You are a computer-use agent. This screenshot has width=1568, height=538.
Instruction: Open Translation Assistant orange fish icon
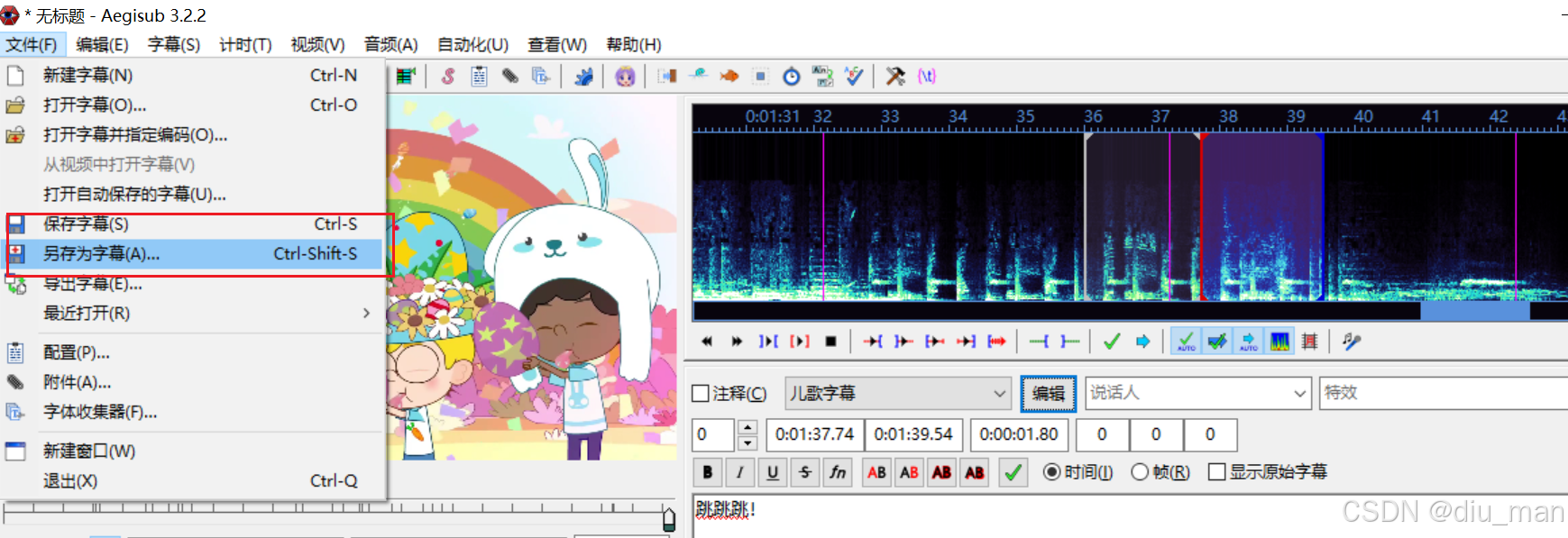(x=729, y=77)
